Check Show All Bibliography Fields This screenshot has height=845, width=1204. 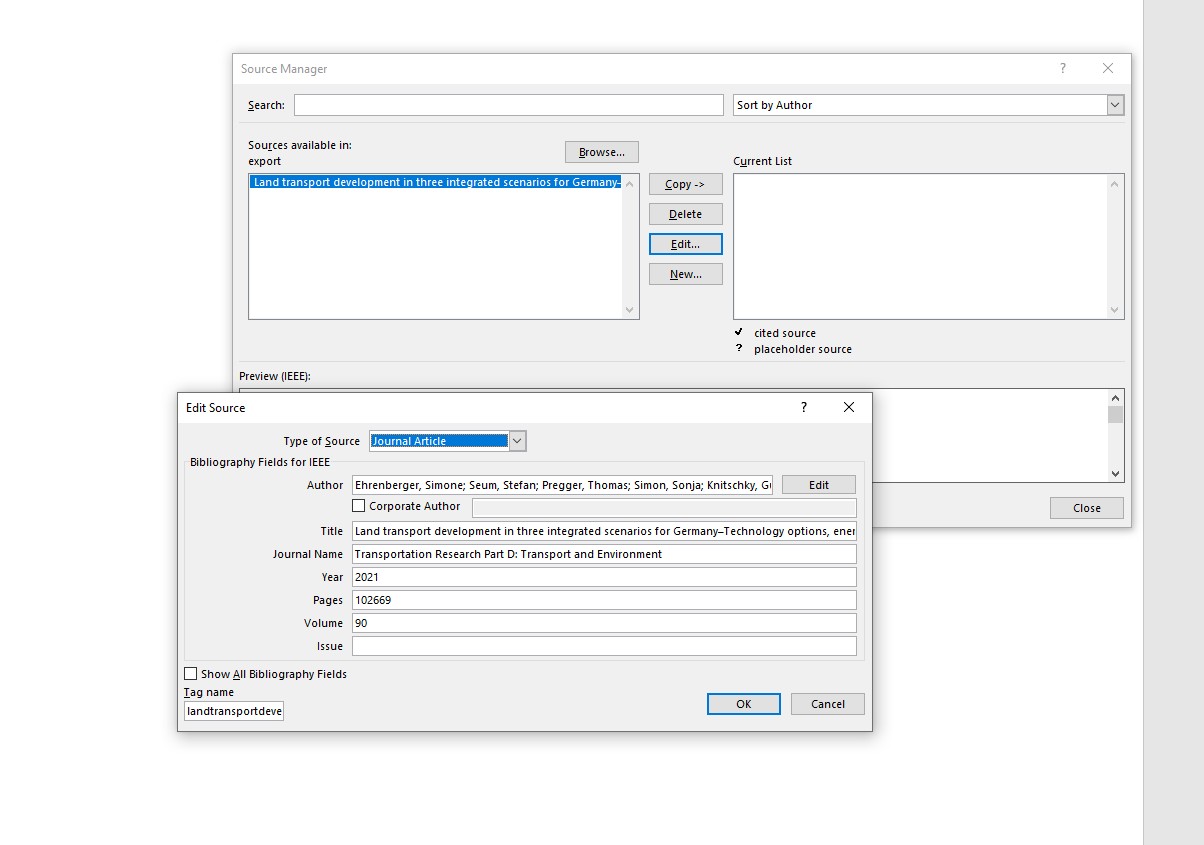coord(191,674)
